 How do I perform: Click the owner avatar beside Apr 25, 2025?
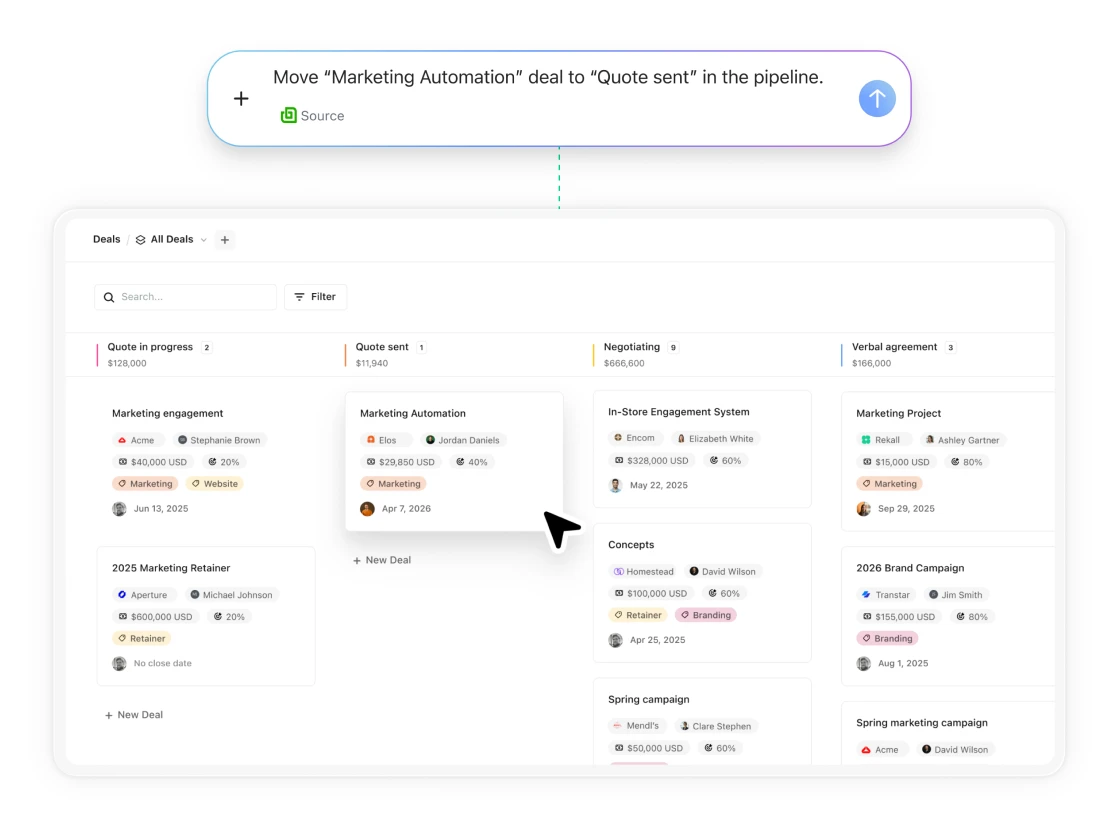tap(615, 640)
